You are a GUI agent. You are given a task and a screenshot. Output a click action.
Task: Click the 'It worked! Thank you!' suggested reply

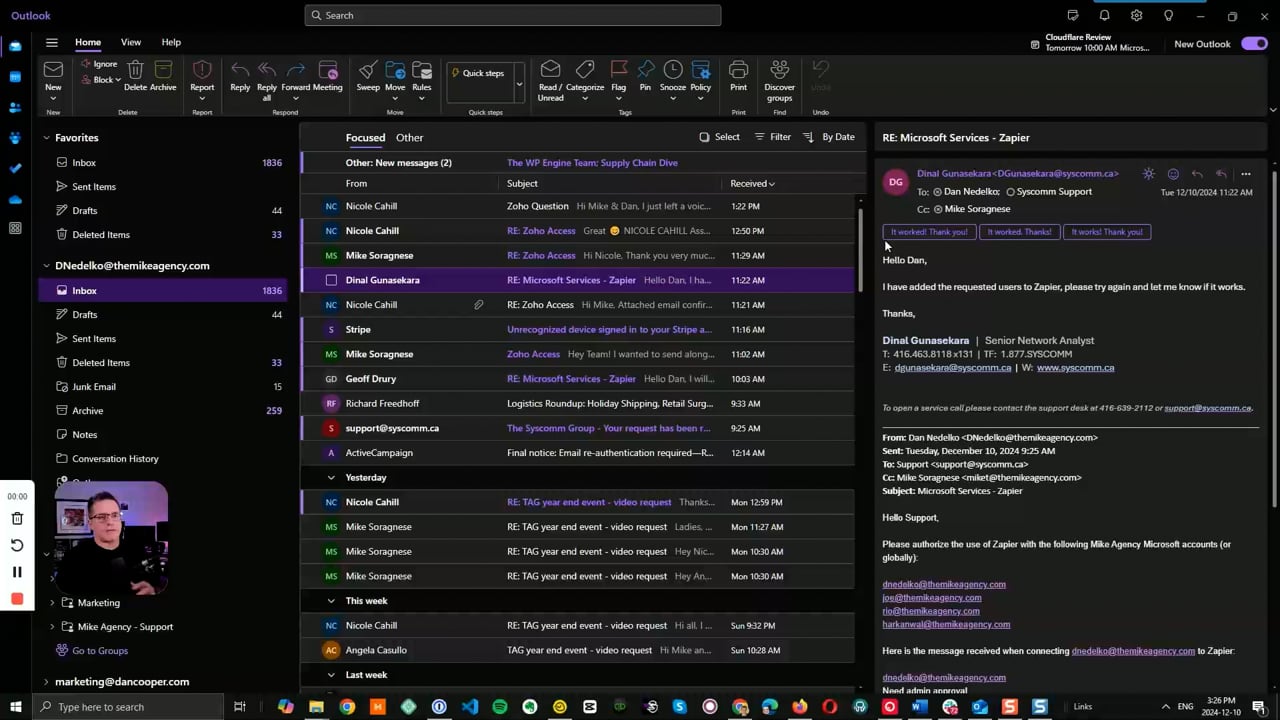click(929, 232)
